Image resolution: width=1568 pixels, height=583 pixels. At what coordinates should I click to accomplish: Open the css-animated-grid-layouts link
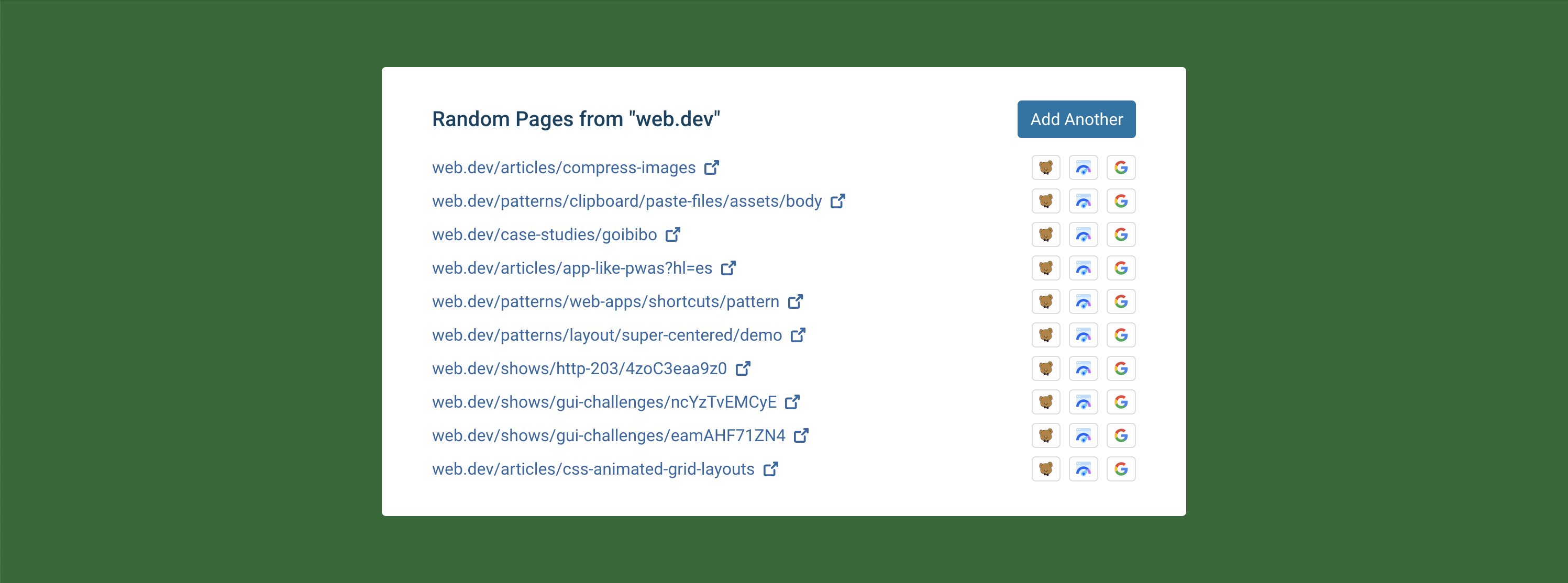(605, 468)
